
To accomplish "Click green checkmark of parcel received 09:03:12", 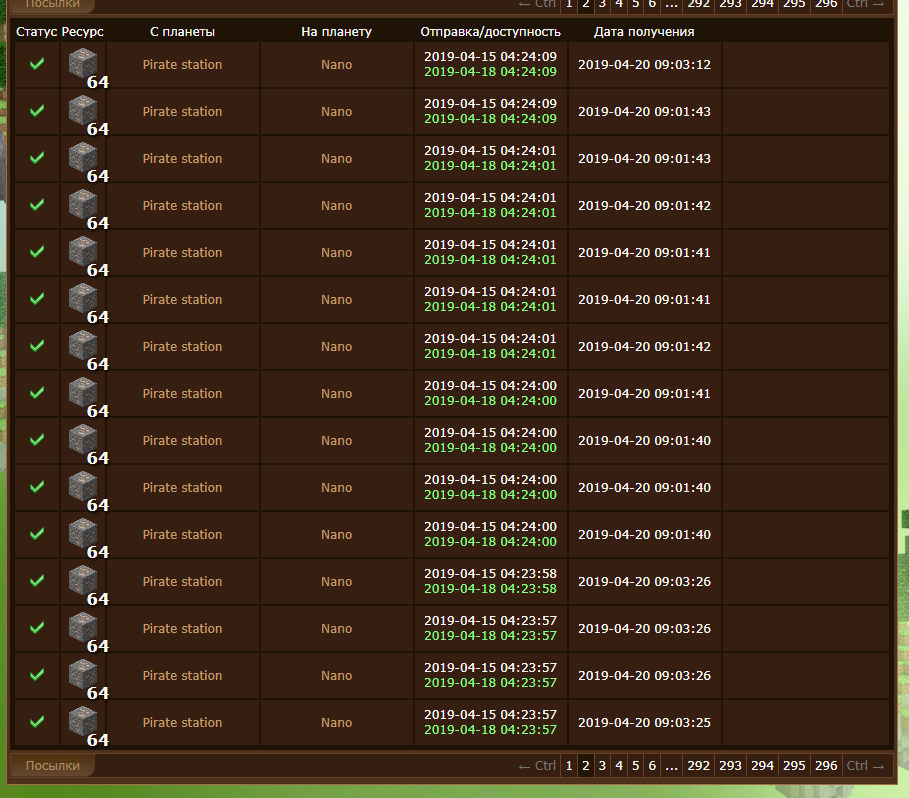I will point(37,64).
